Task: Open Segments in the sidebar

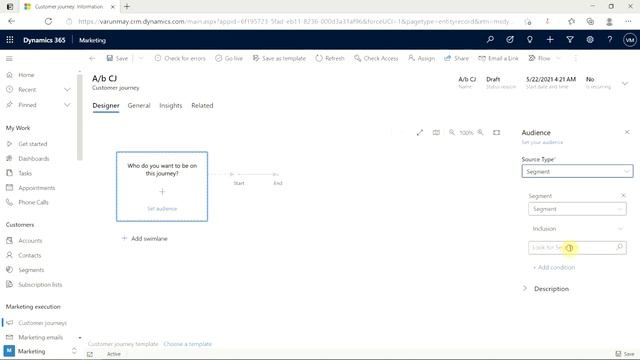Action: point(31,270)
